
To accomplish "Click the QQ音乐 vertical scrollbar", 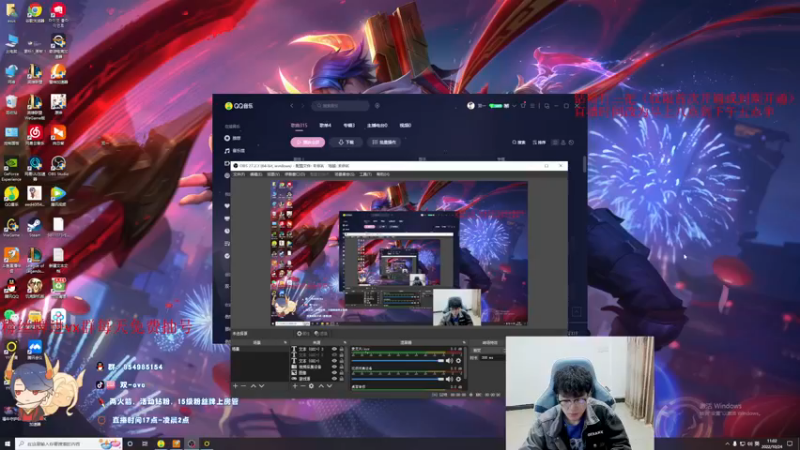I will click(x=584, y=164).
